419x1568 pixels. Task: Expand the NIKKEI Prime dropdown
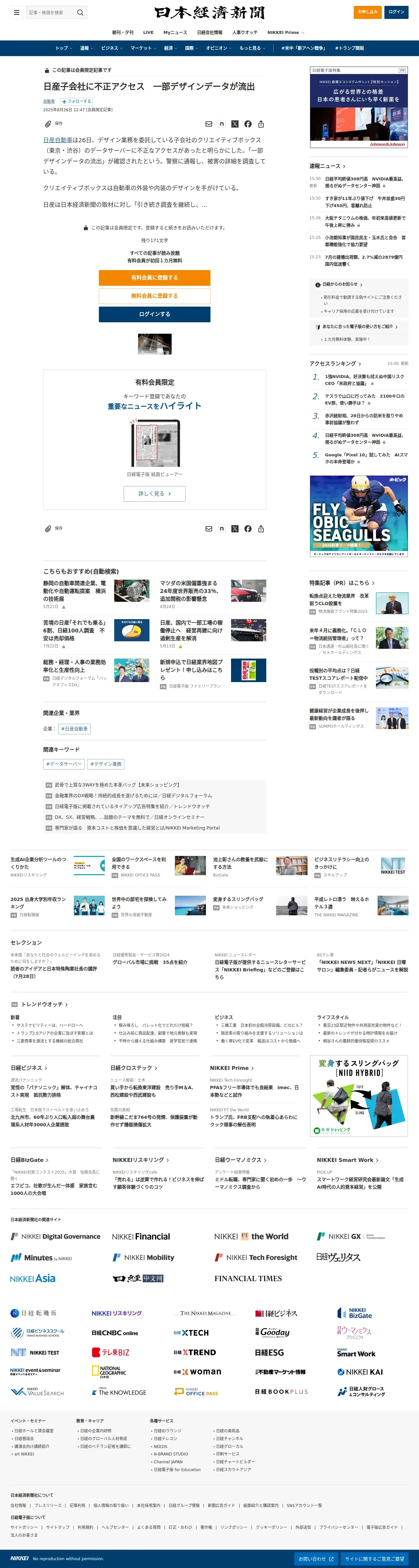point(286,32)
